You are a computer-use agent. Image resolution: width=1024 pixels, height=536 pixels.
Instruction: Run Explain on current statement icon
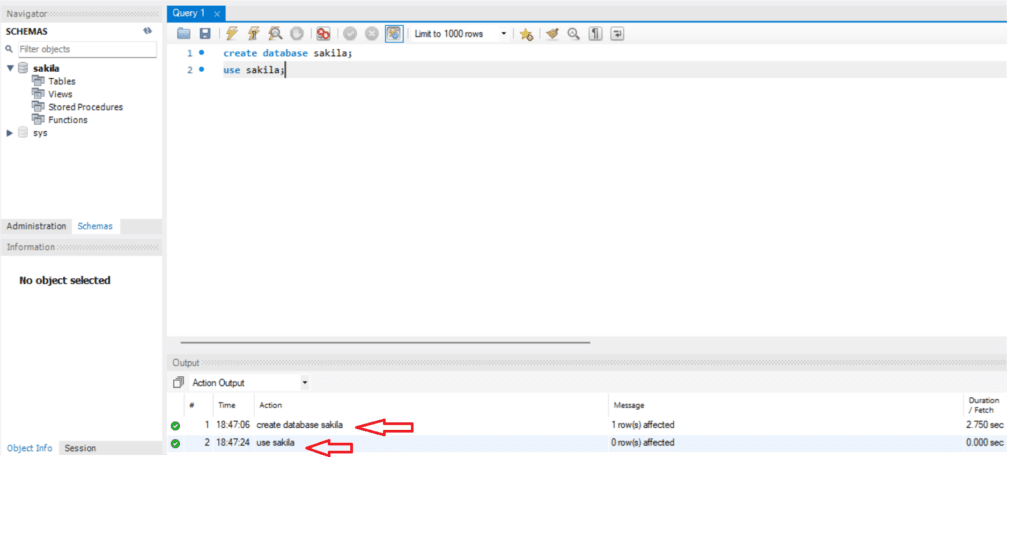tap(275, 33)
